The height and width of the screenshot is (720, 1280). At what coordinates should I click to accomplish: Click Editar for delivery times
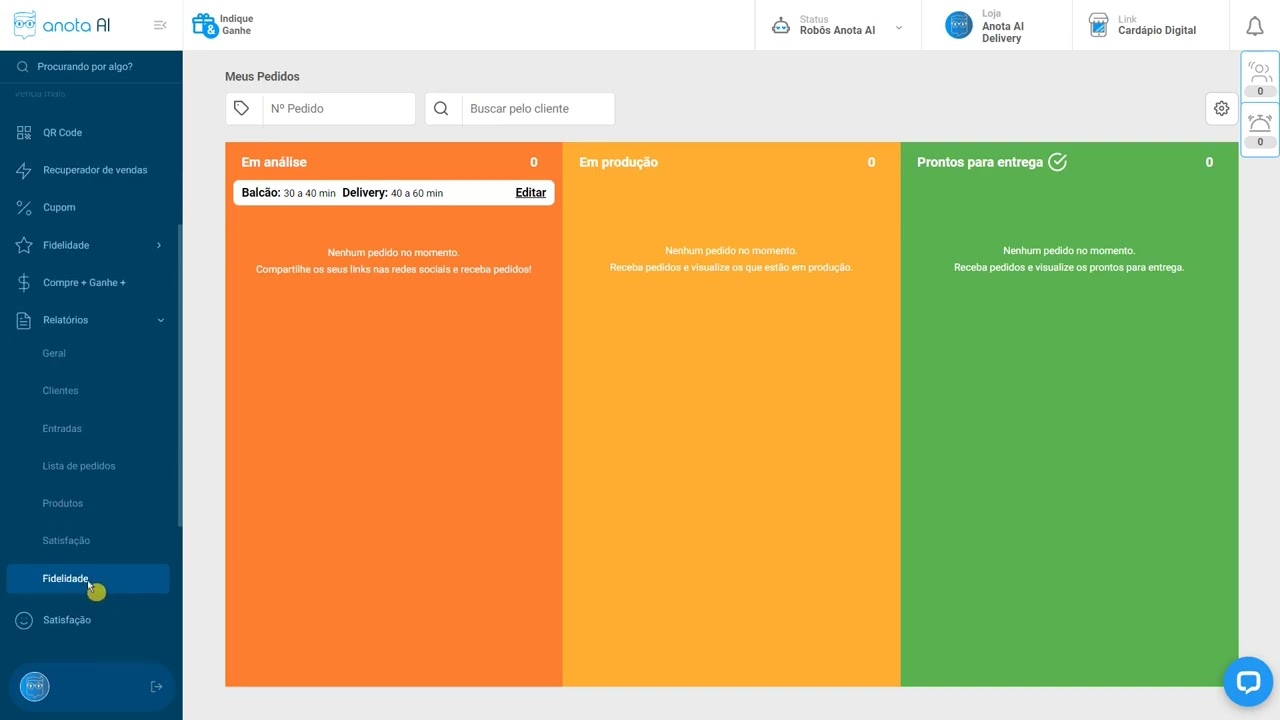(x=530, y=193)
